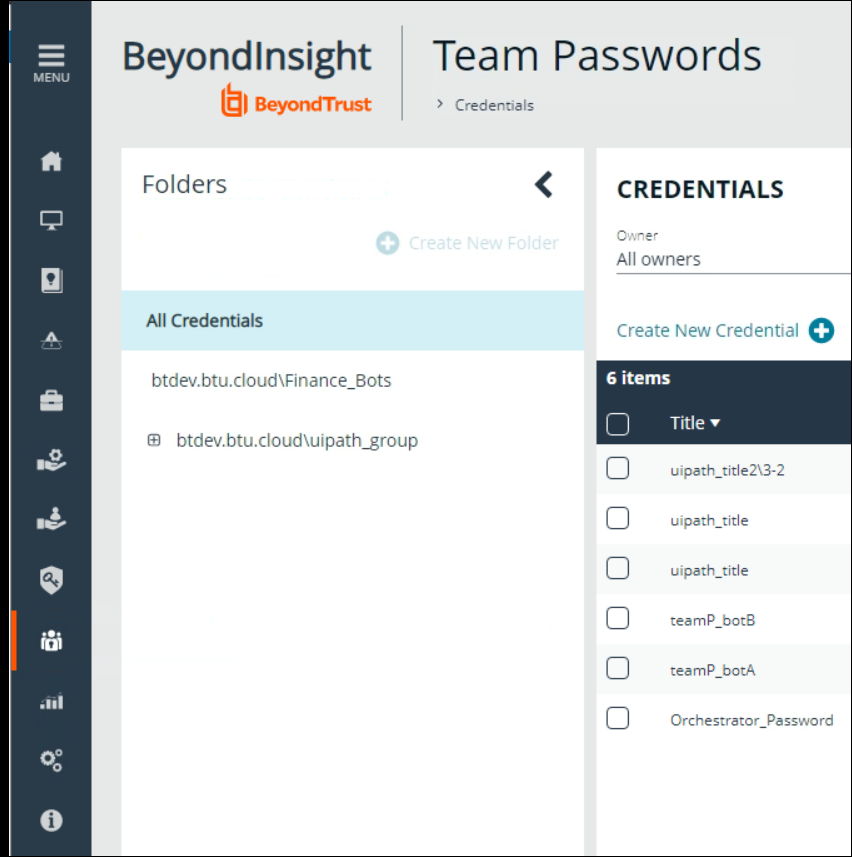
Task: Open the Configuration gears icon
Action: 50,760
